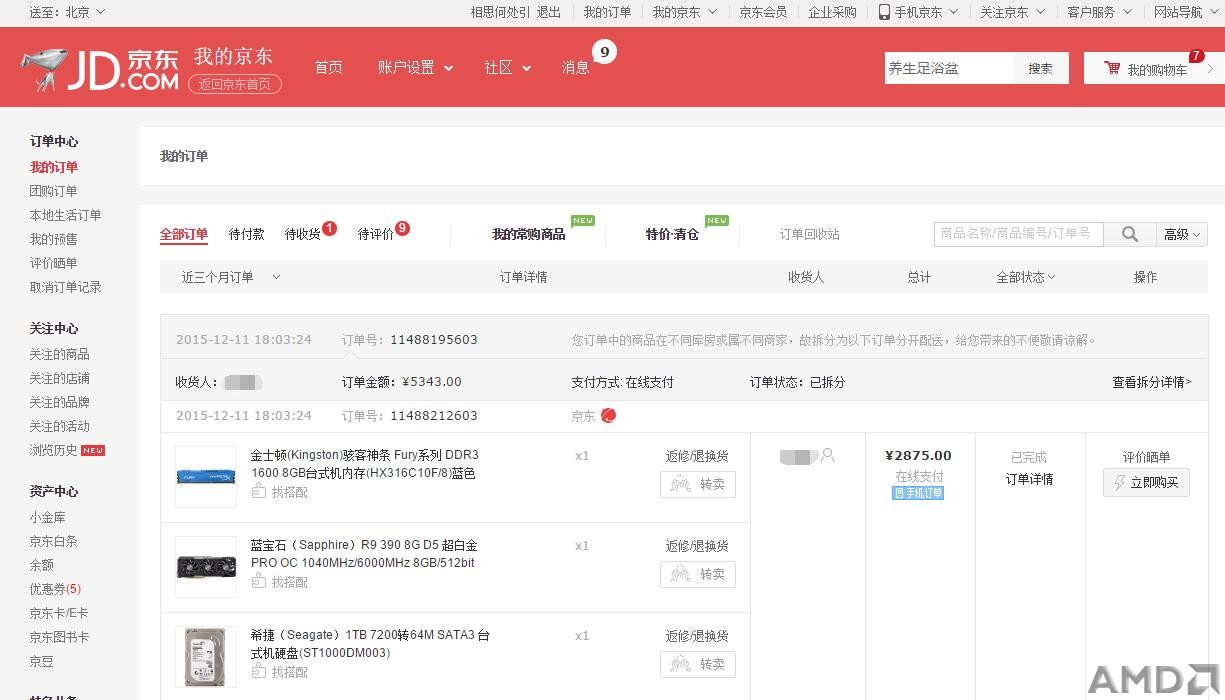The width and height of the screenshot is (1225, 700).
Task: Click the red JD seller badge icon
Action: click(609, 416)
